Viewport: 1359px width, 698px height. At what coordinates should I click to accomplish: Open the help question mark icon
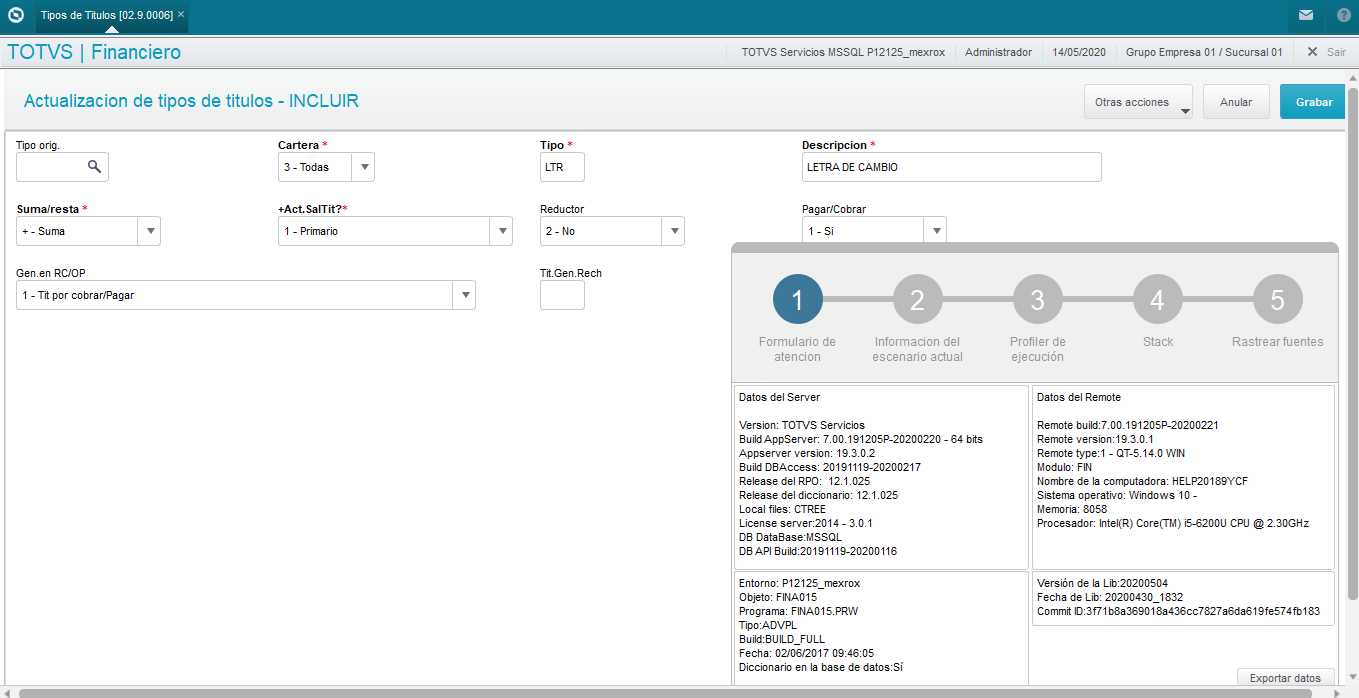(1343, 15)
